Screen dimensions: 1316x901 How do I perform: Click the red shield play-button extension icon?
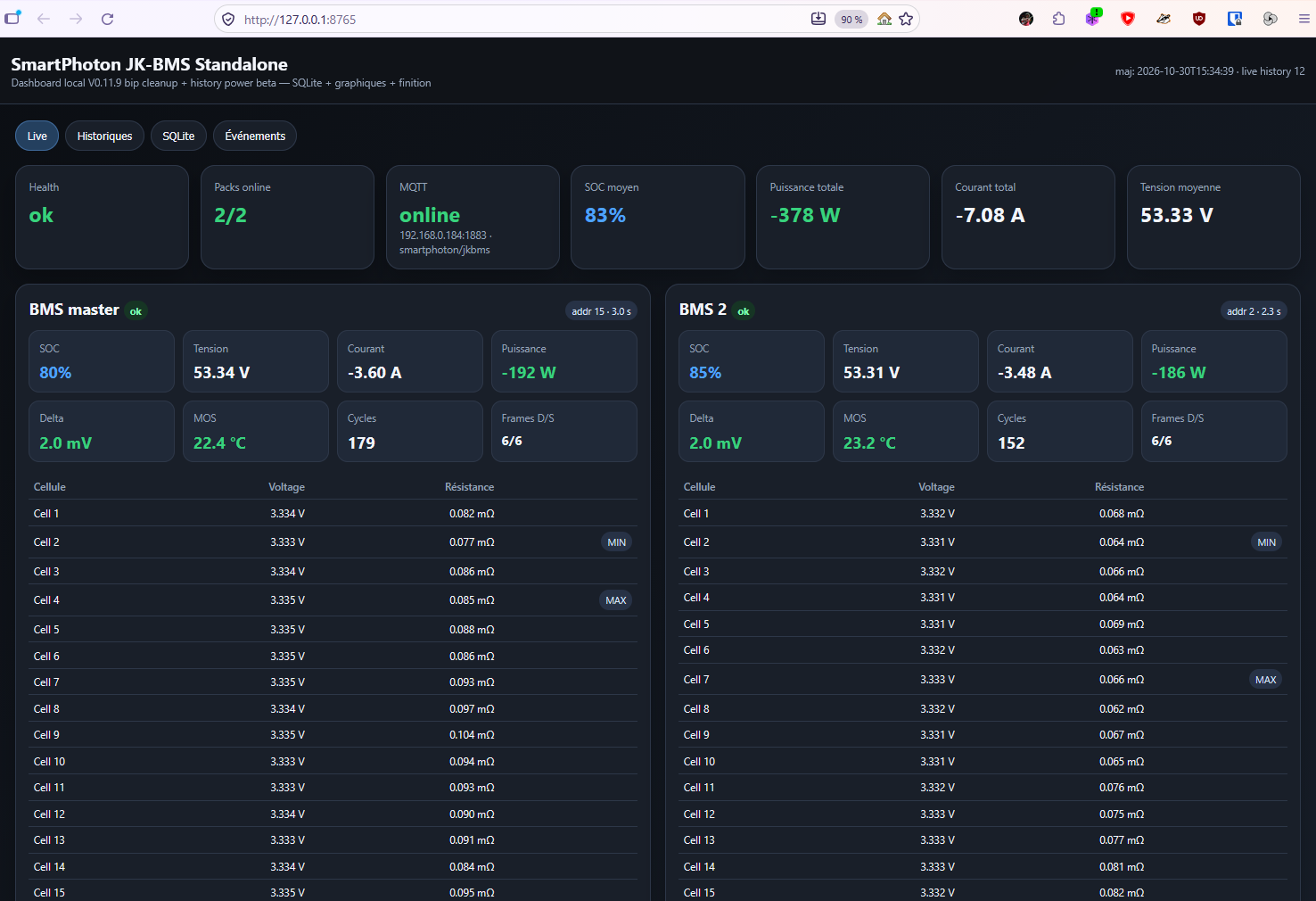(1128, 19)
